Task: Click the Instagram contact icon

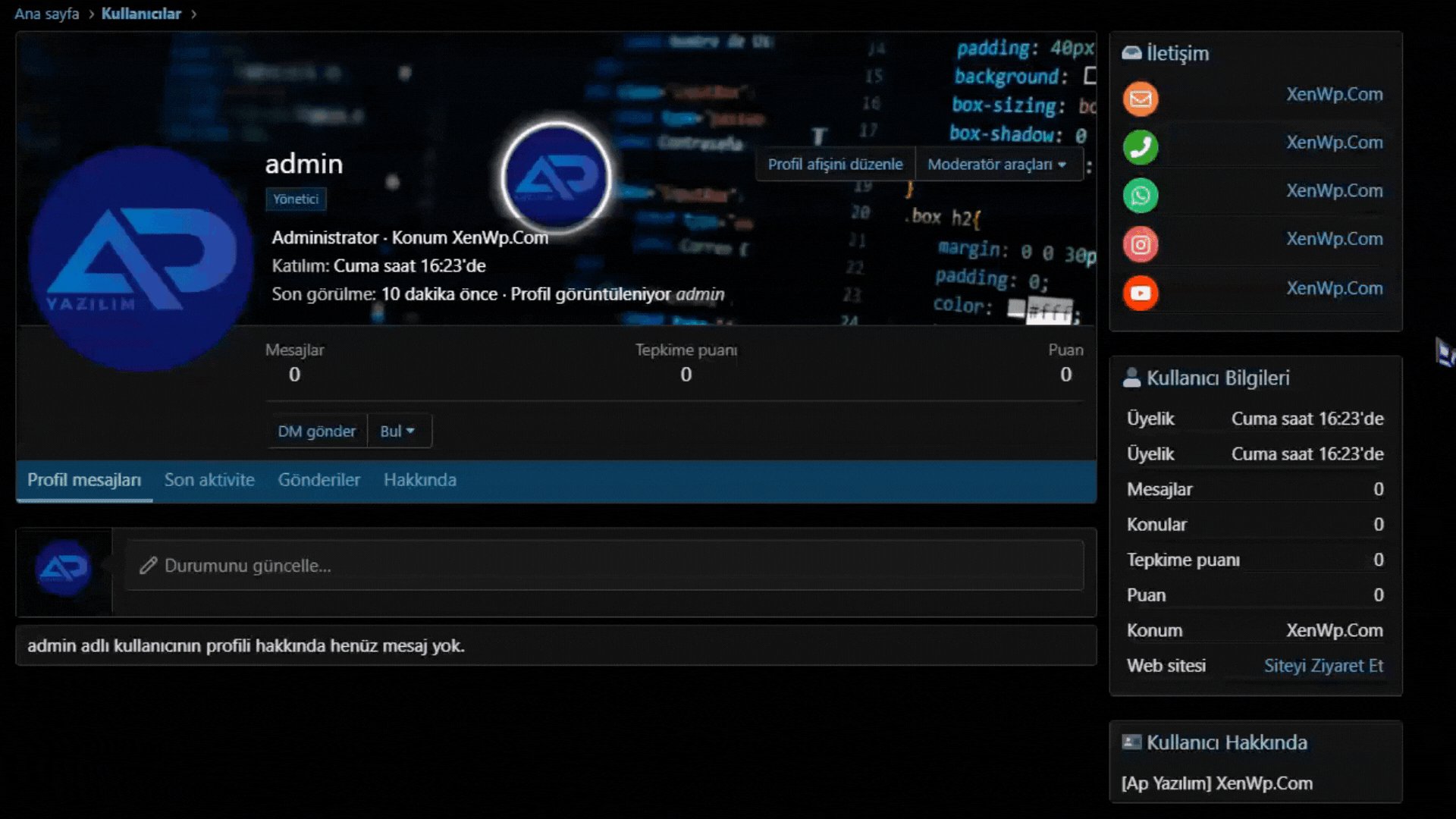Action: click(1141, 244)
